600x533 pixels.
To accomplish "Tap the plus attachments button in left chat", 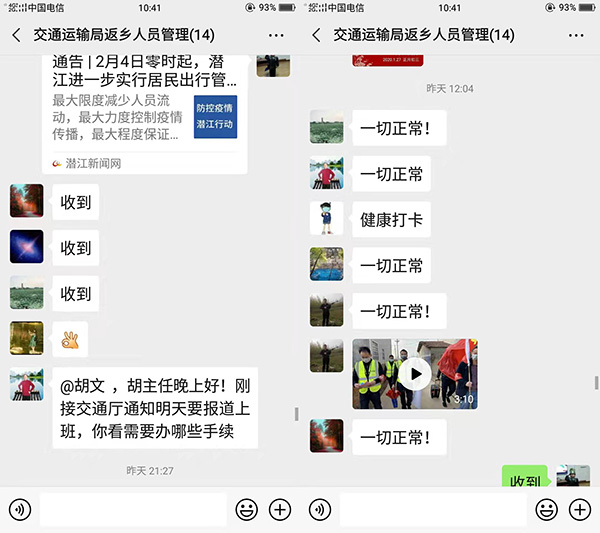I will pos(280,509).
